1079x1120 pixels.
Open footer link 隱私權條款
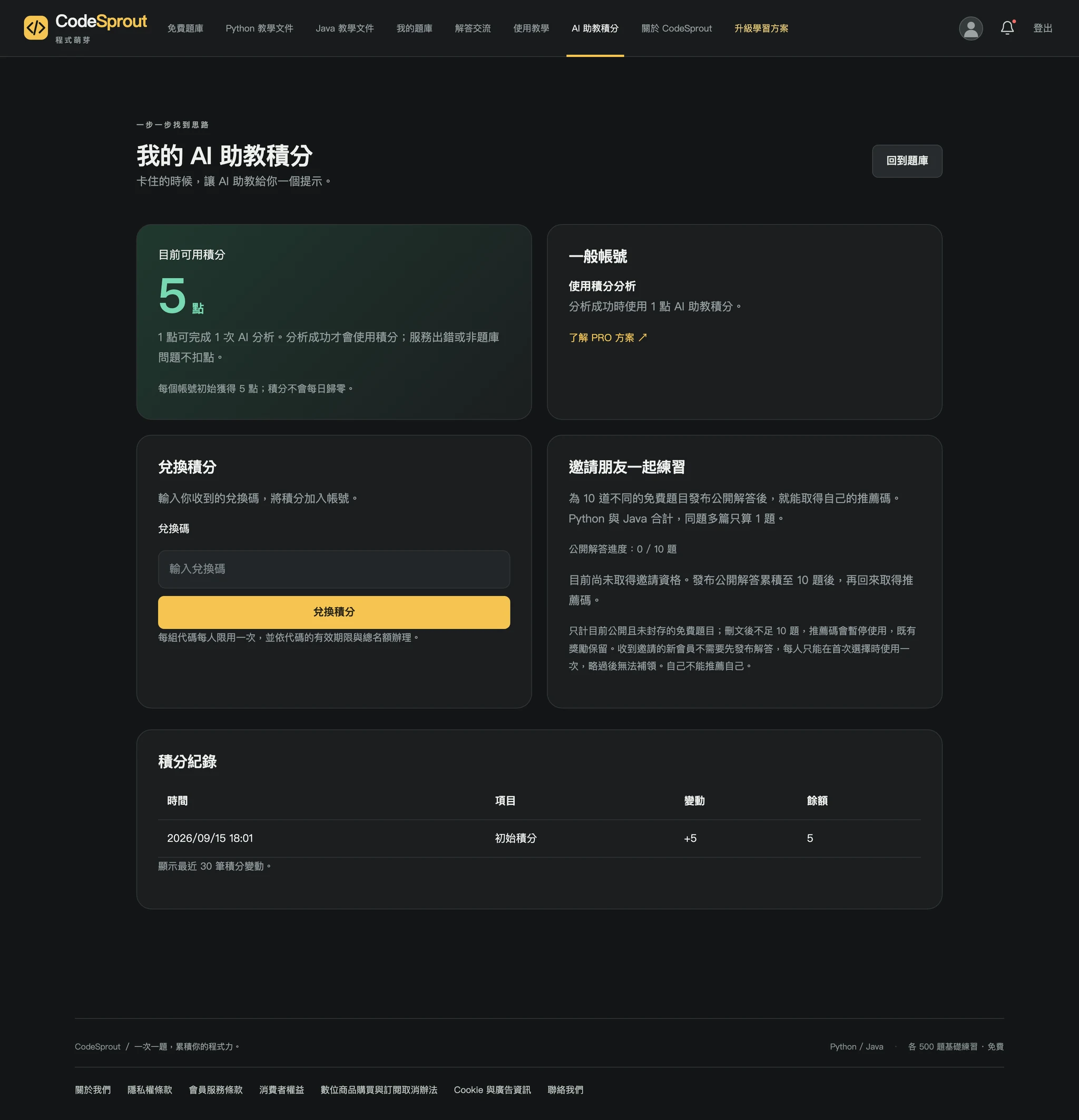(150, 1090)
